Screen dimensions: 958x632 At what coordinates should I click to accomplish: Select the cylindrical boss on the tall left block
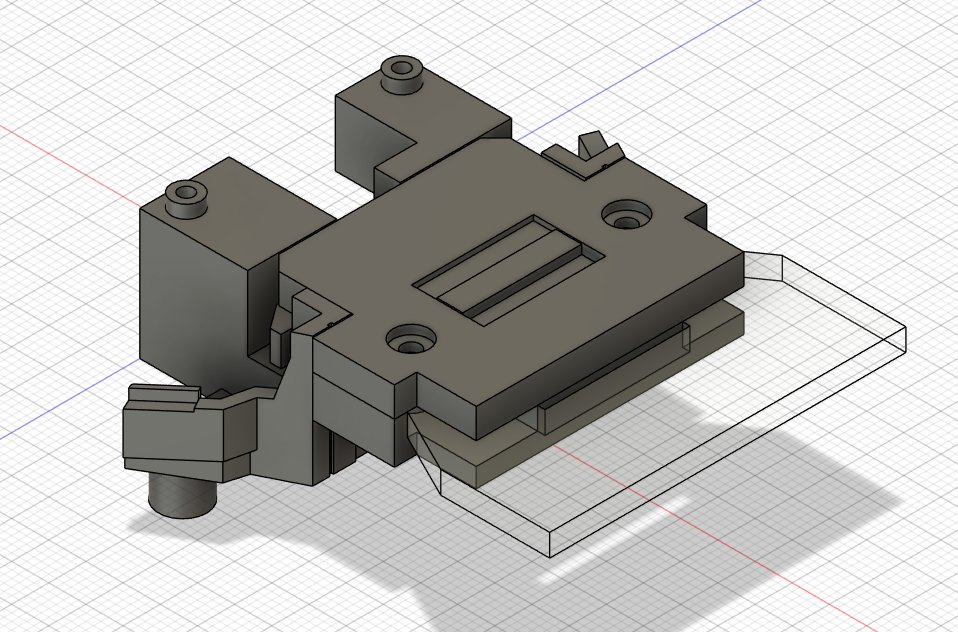[186, 199]
